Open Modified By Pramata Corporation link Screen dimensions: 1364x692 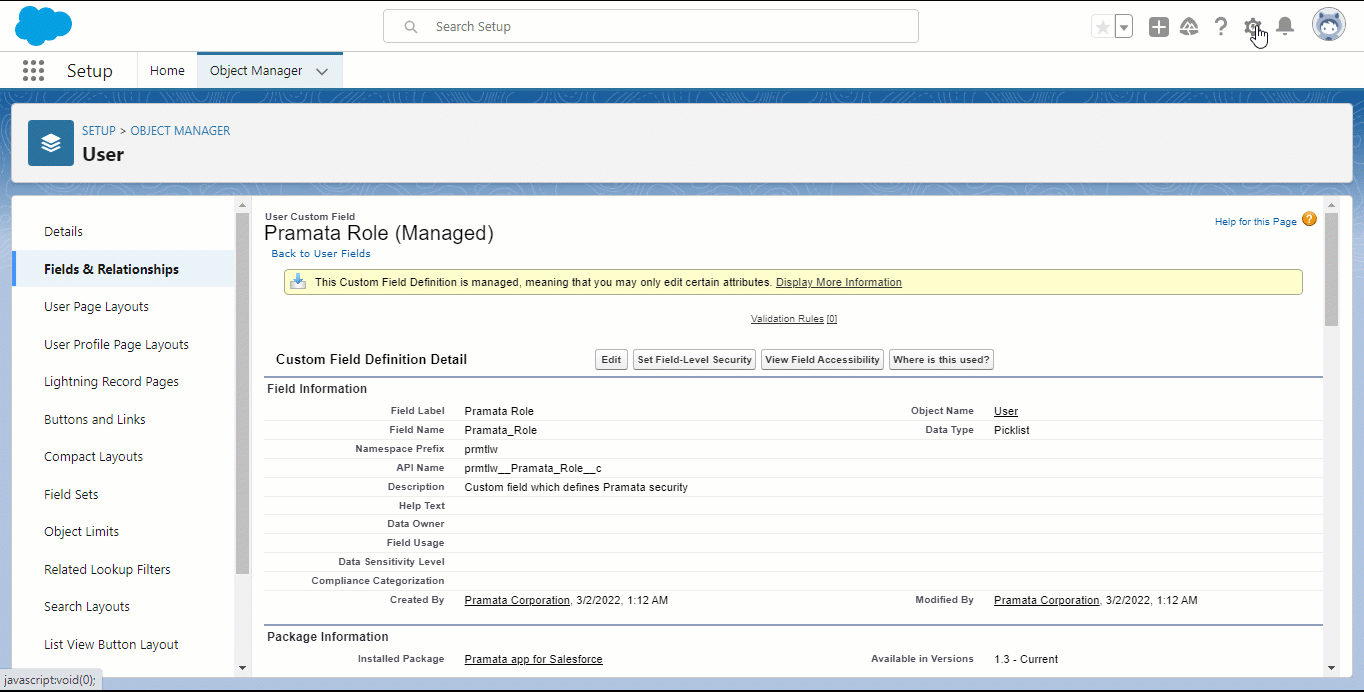1046,600
